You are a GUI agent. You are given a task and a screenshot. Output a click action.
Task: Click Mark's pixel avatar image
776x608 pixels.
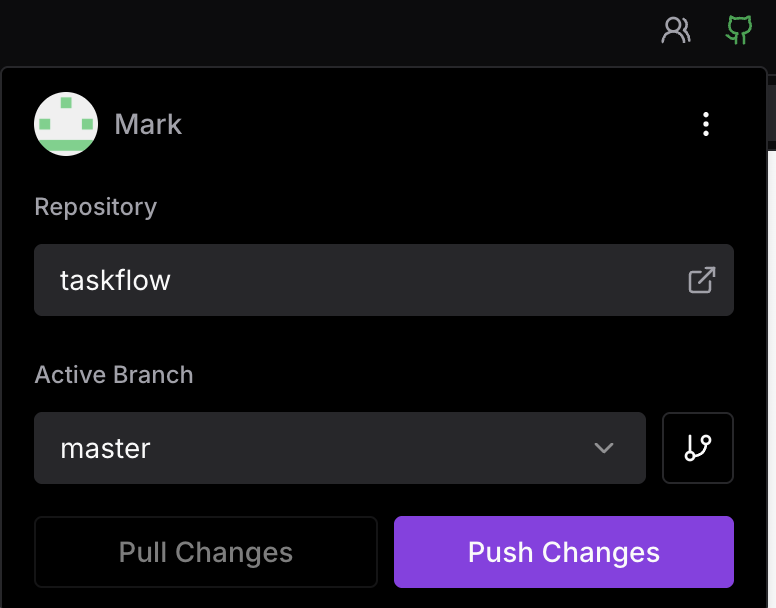tap(66, 124)
